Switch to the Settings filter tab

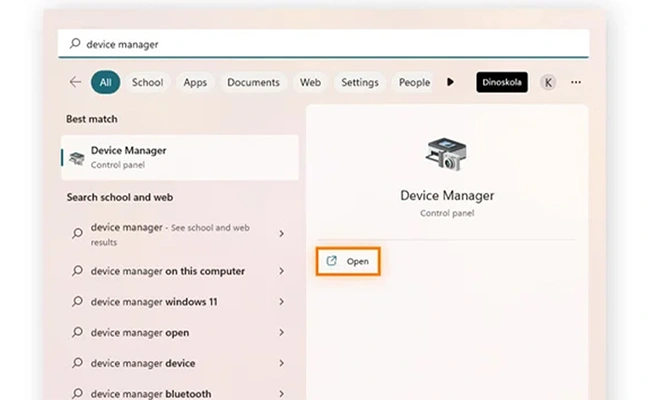click(x=360, y=82)
